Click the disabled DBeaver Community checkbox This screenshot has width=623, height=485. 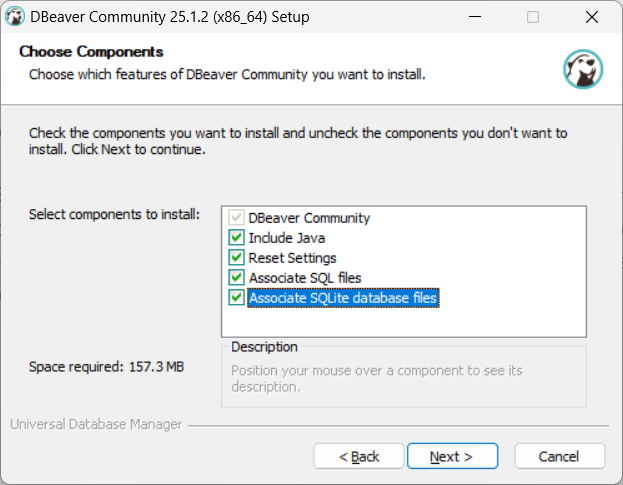point(236,218)
